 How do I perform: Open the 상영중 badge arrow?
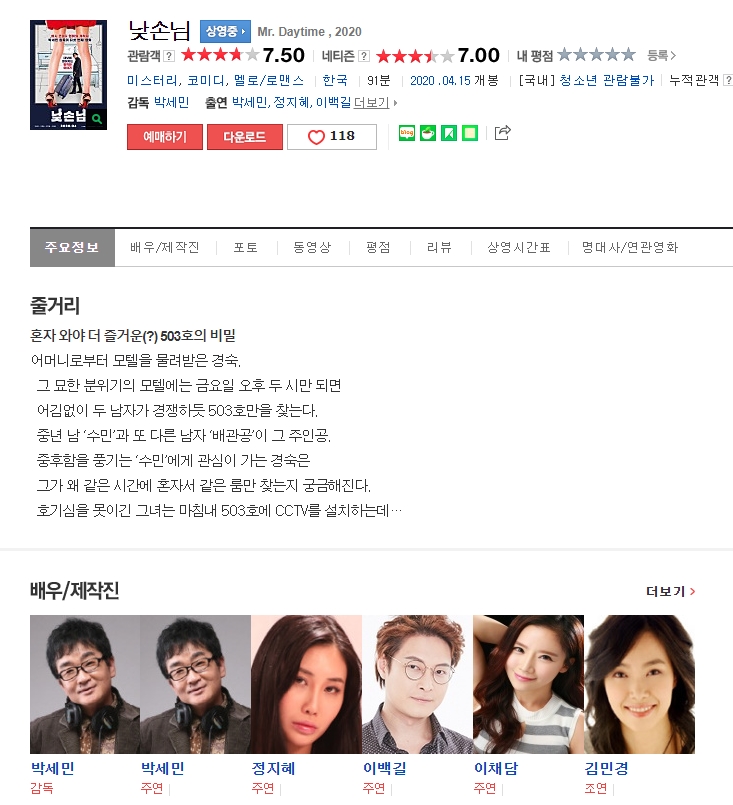tap(225, 31)
